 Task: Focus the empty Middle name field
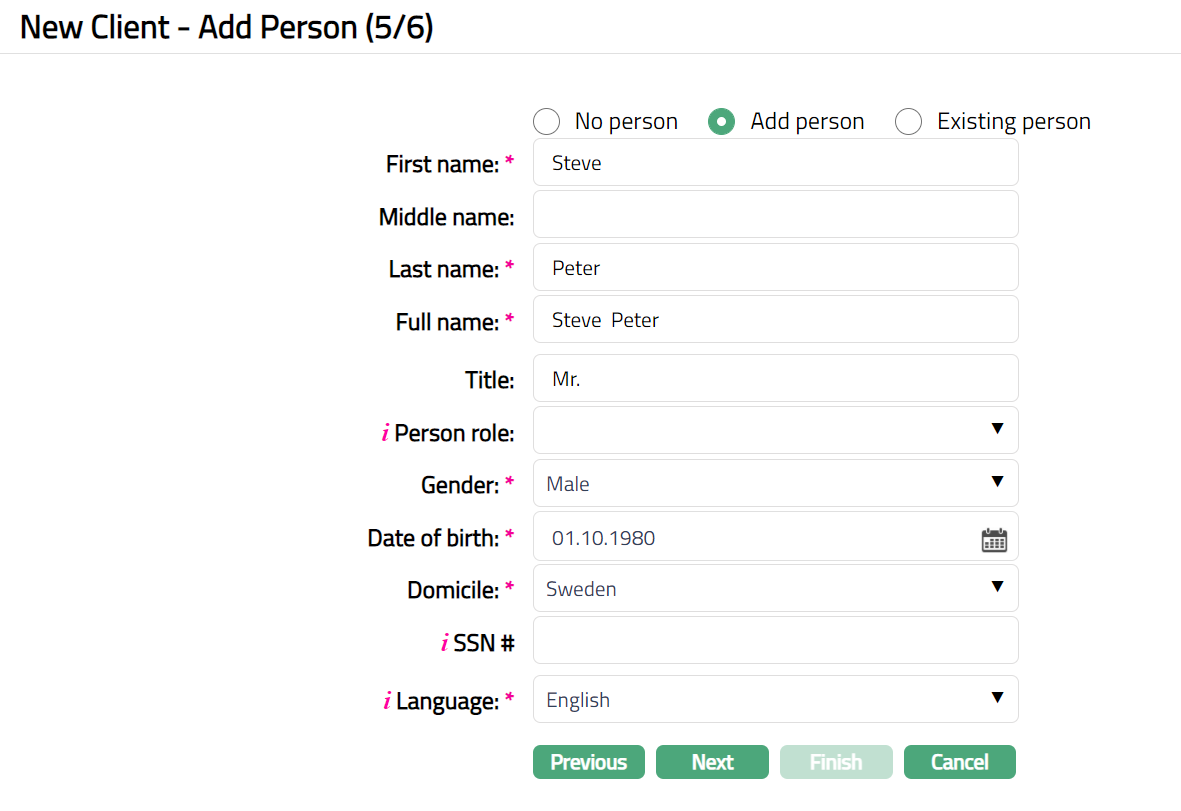pyautogui.click(x=775, y=215)
